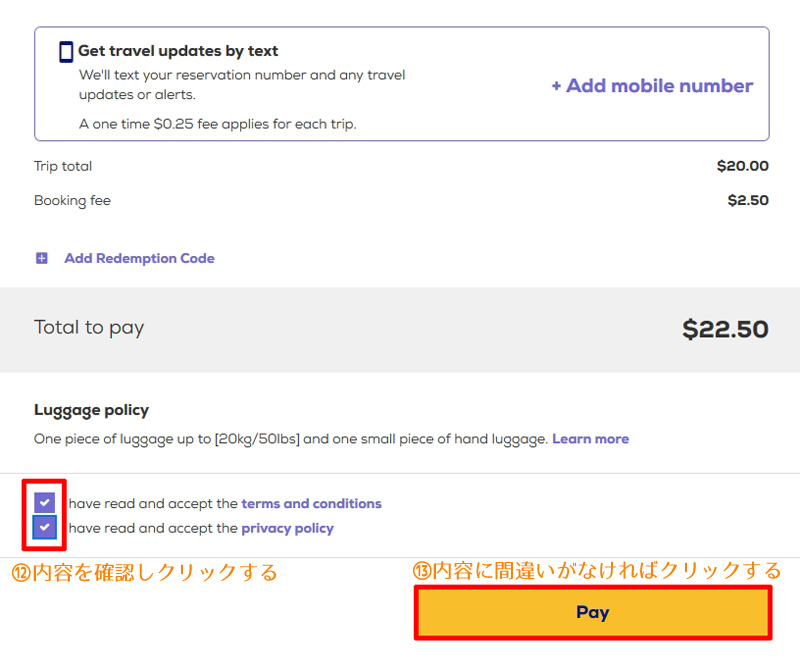Viewport: 800px width, 668px height.
Task: Click the $22.50 total amount
Action: point(725,329)
